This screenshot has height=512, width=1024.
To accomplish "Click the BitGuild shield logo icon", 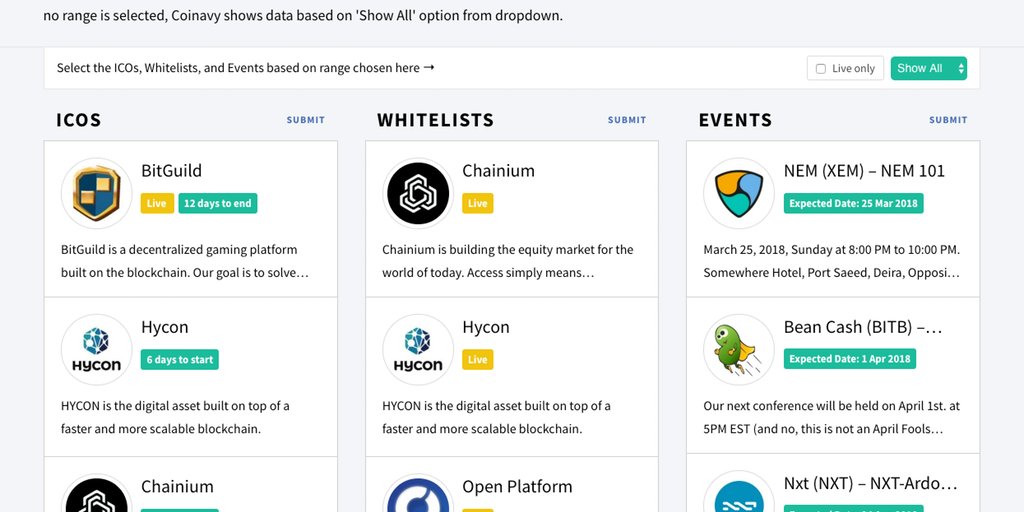I will coord(97,193).
